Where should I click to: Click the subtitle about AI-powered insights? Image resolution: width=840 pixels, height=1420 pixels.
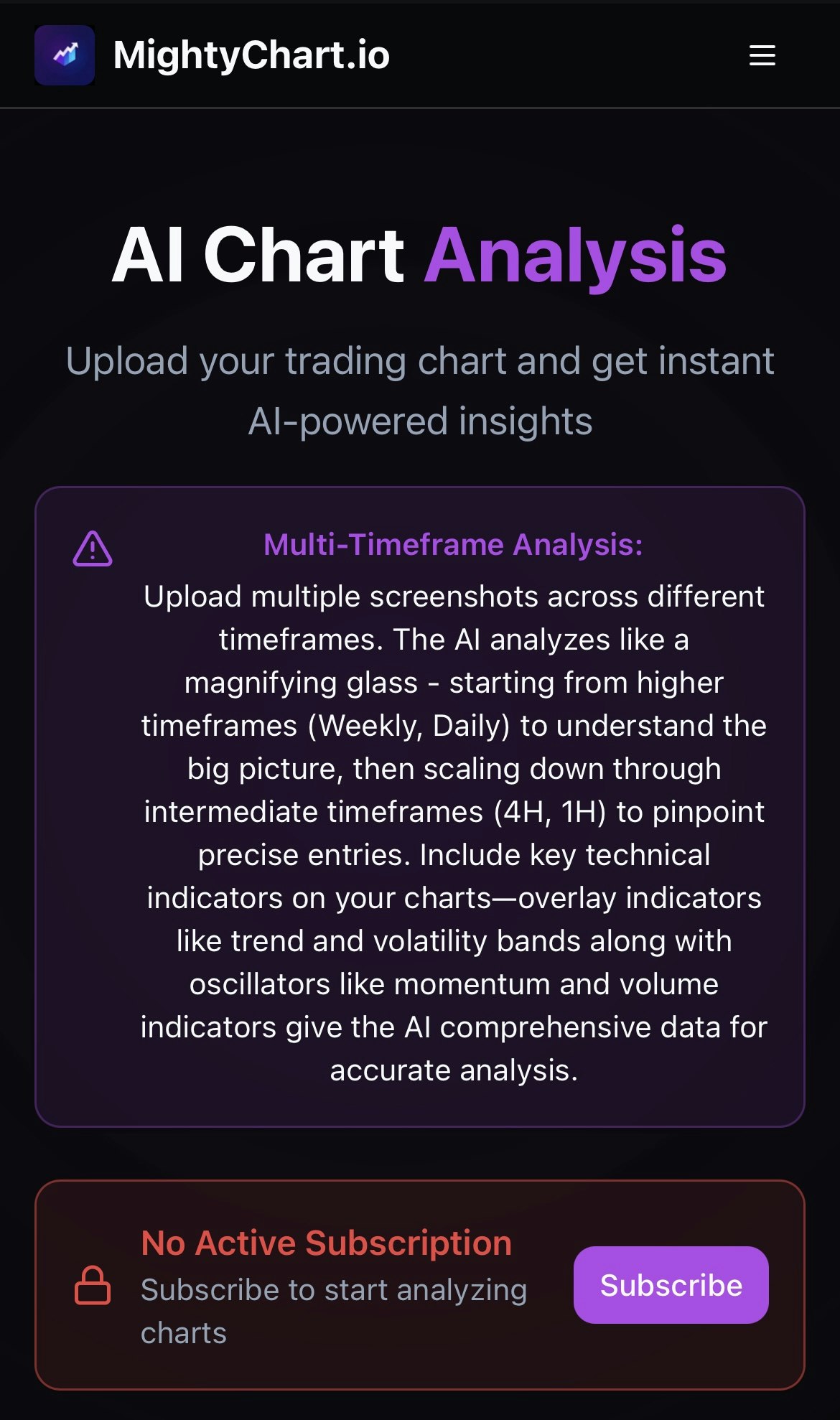(x=420, y=391)
